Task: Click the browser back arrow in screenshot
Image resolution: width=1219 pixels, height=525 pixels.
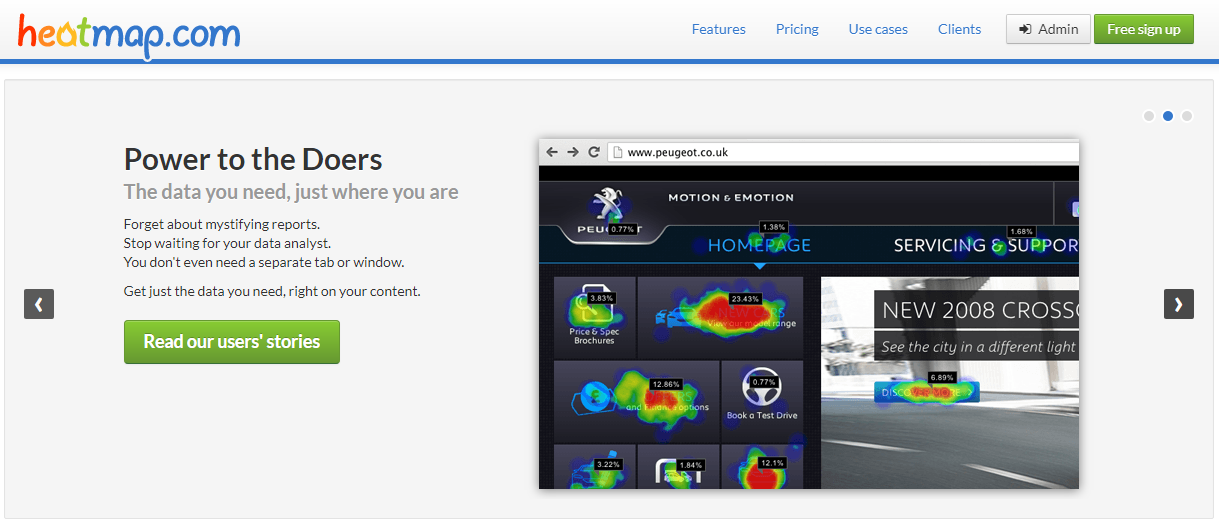Action: [x=552, y=152]
